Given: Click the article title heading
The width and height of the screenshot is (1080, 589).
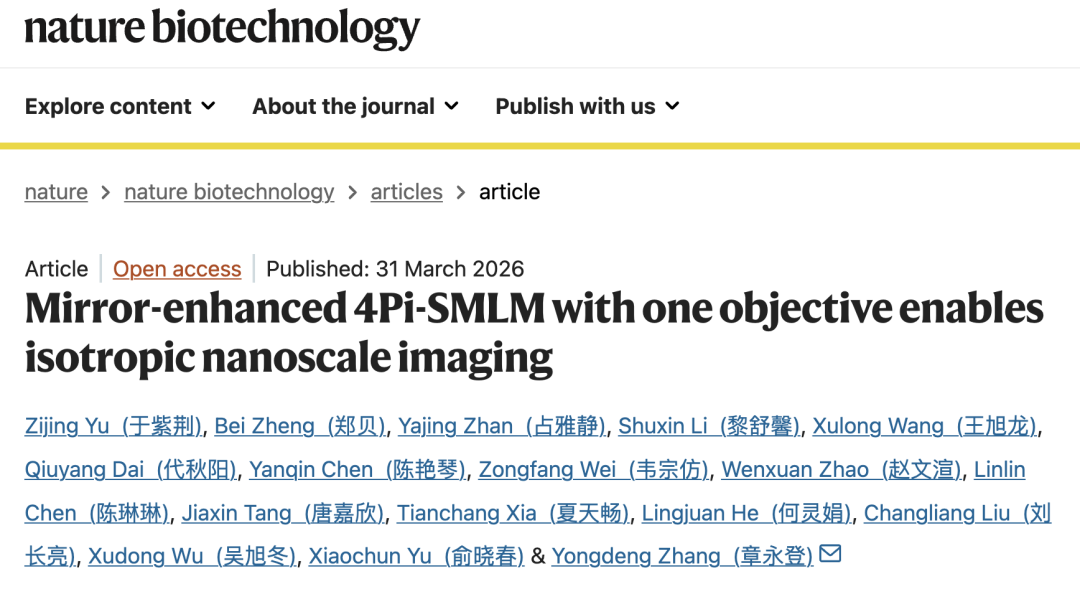Looking at the screenshot, I should (534, 332).
